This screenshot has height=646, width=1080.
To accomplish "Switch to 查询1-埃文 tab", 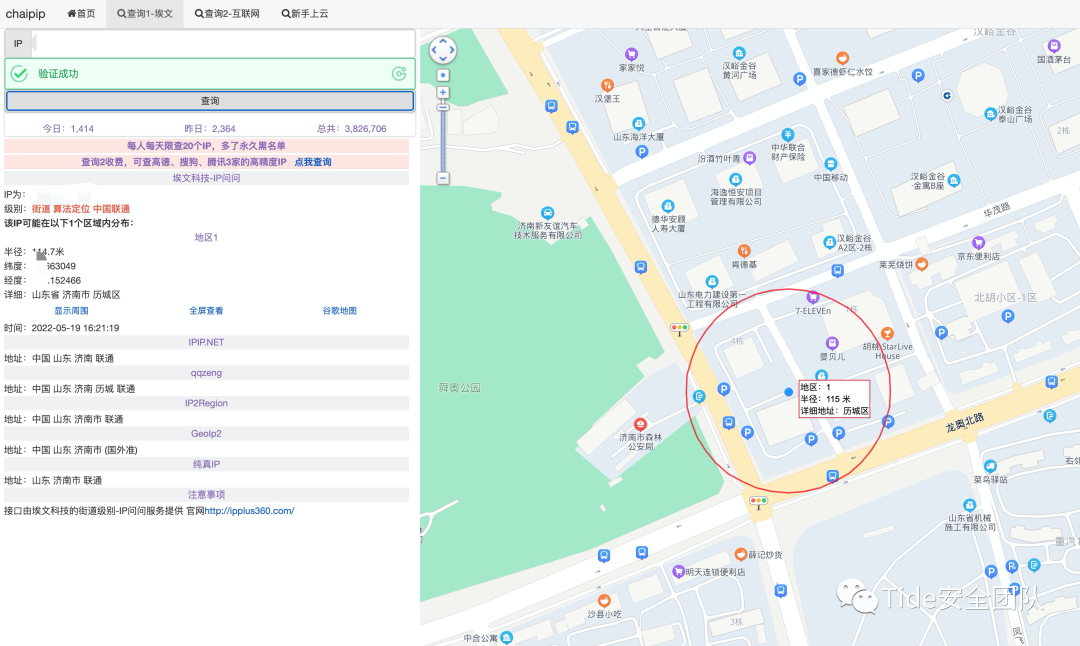I will point(145,13).
